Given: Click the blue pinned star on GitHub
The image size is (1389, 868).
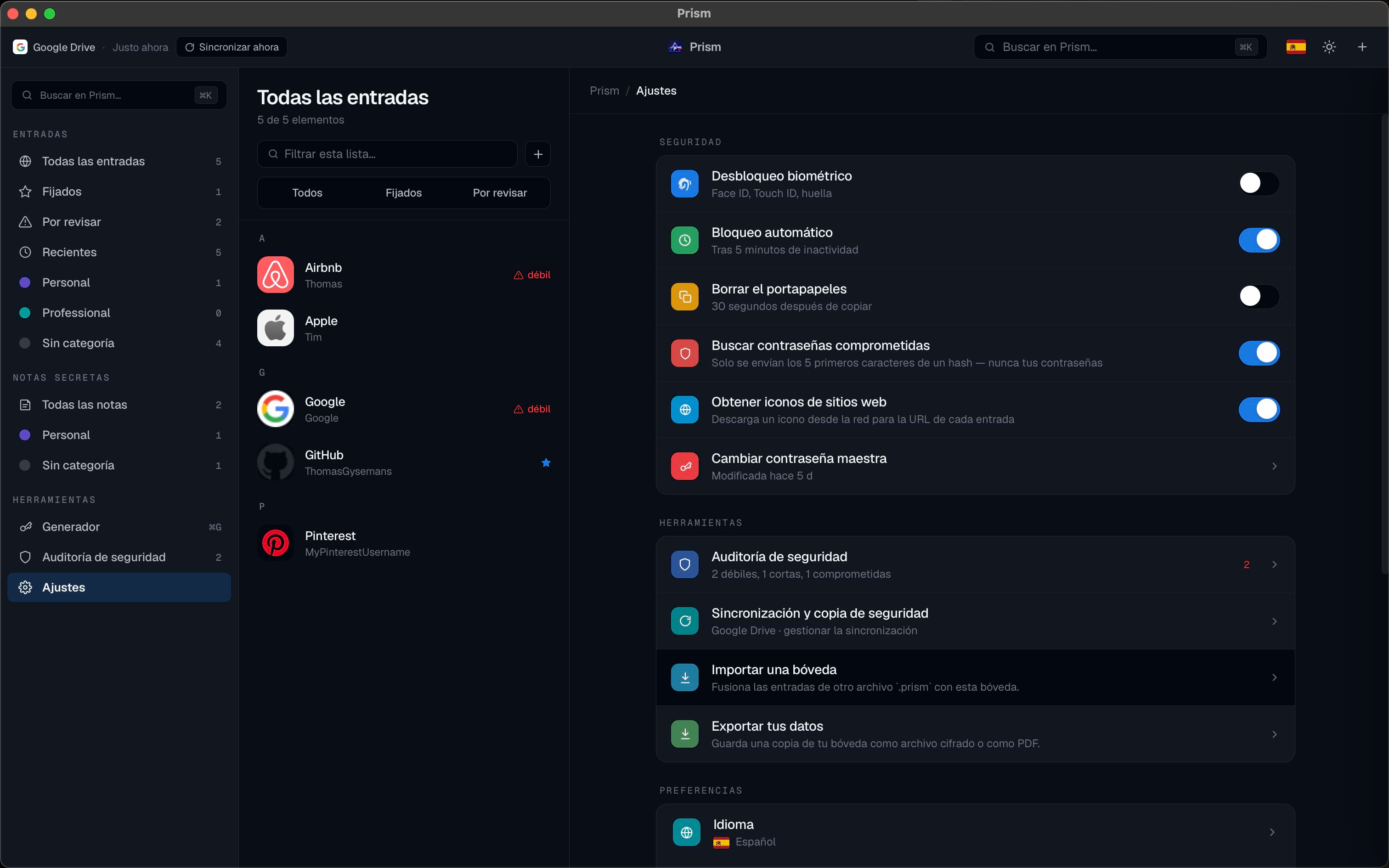Looking at the screenshot, I should click(x=546, y=463).
